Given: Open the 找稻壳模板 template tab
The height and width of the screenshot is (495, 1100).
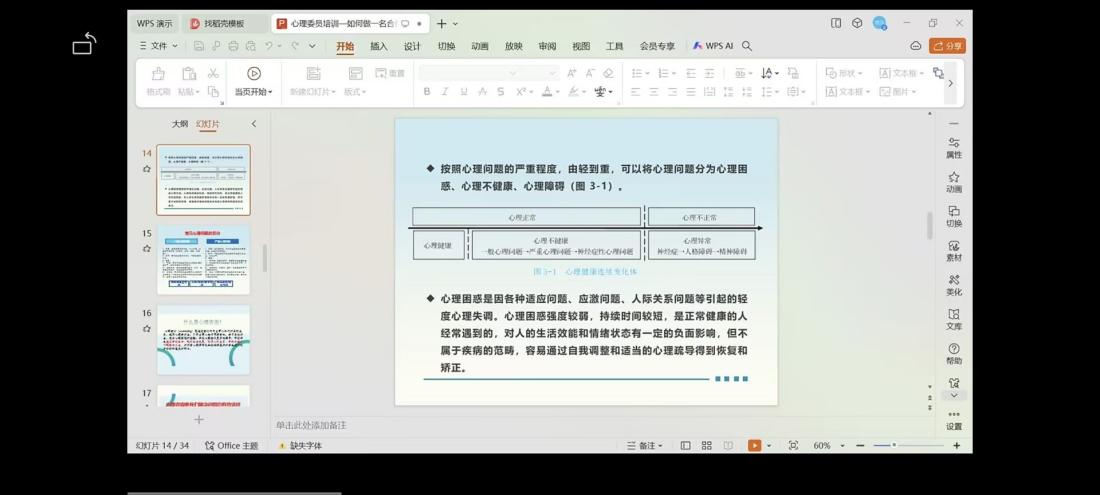Looking at the screenshot, I should pos(224,23).
